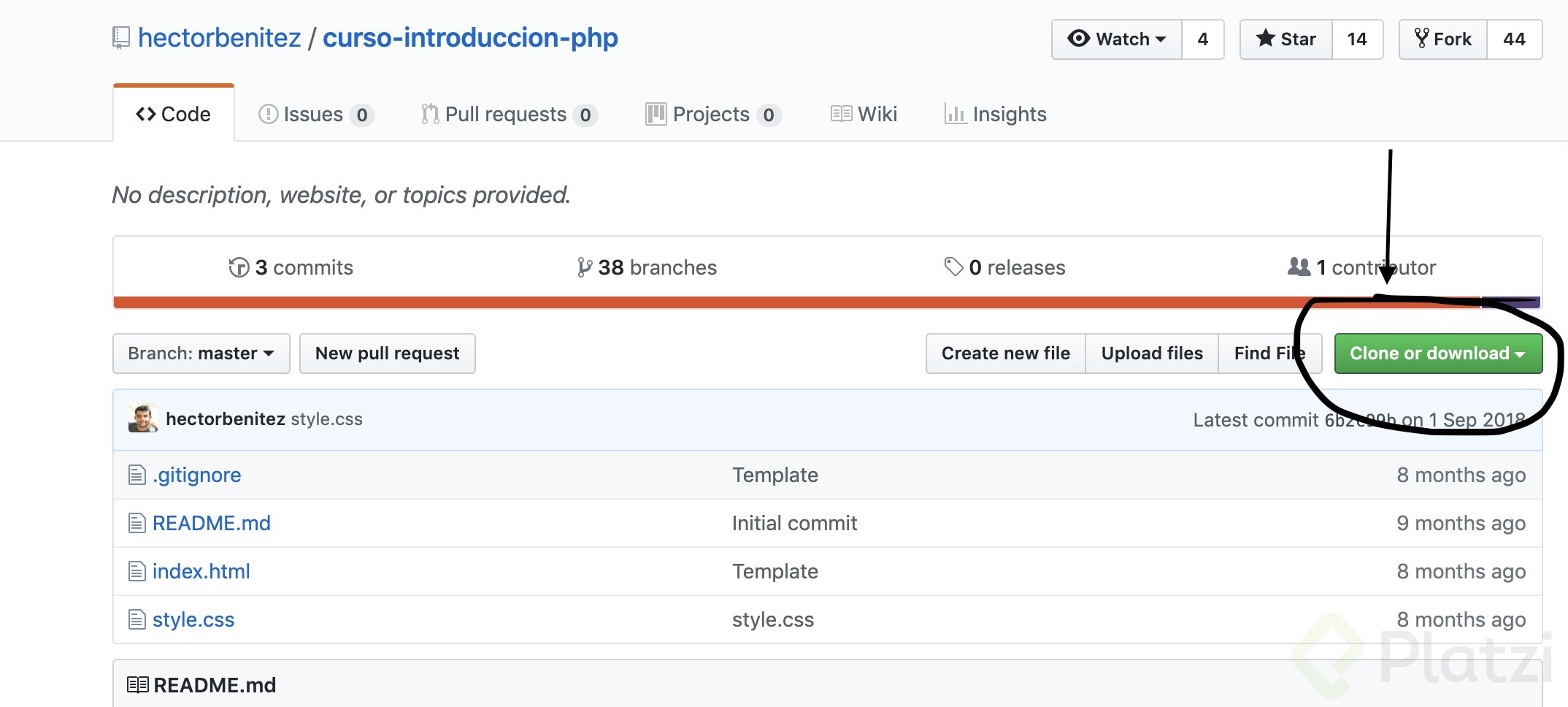This screenshot has height=707, width=1568.
Task: Open the index.html file
Action: 201,571
